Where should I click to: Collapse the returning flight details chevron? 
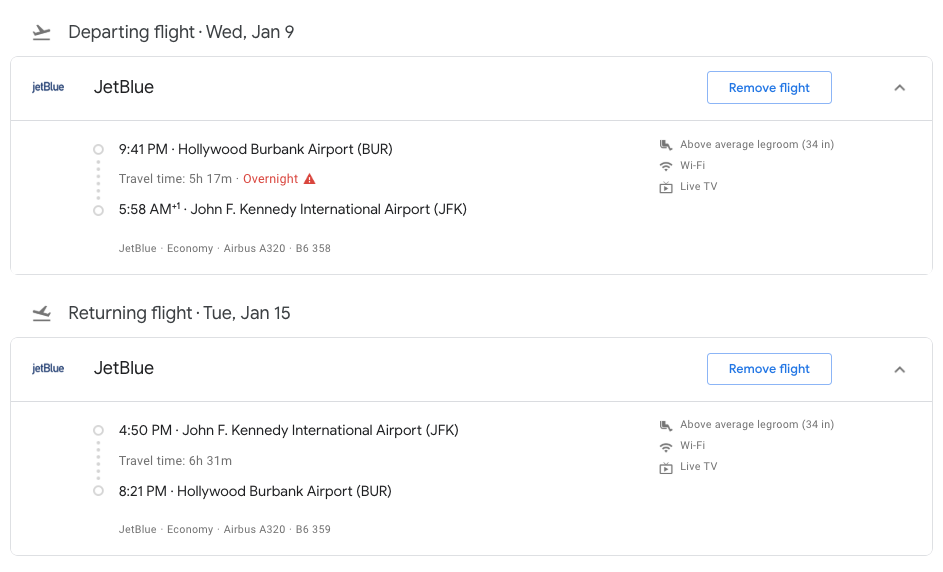click(x=899, y=369)
